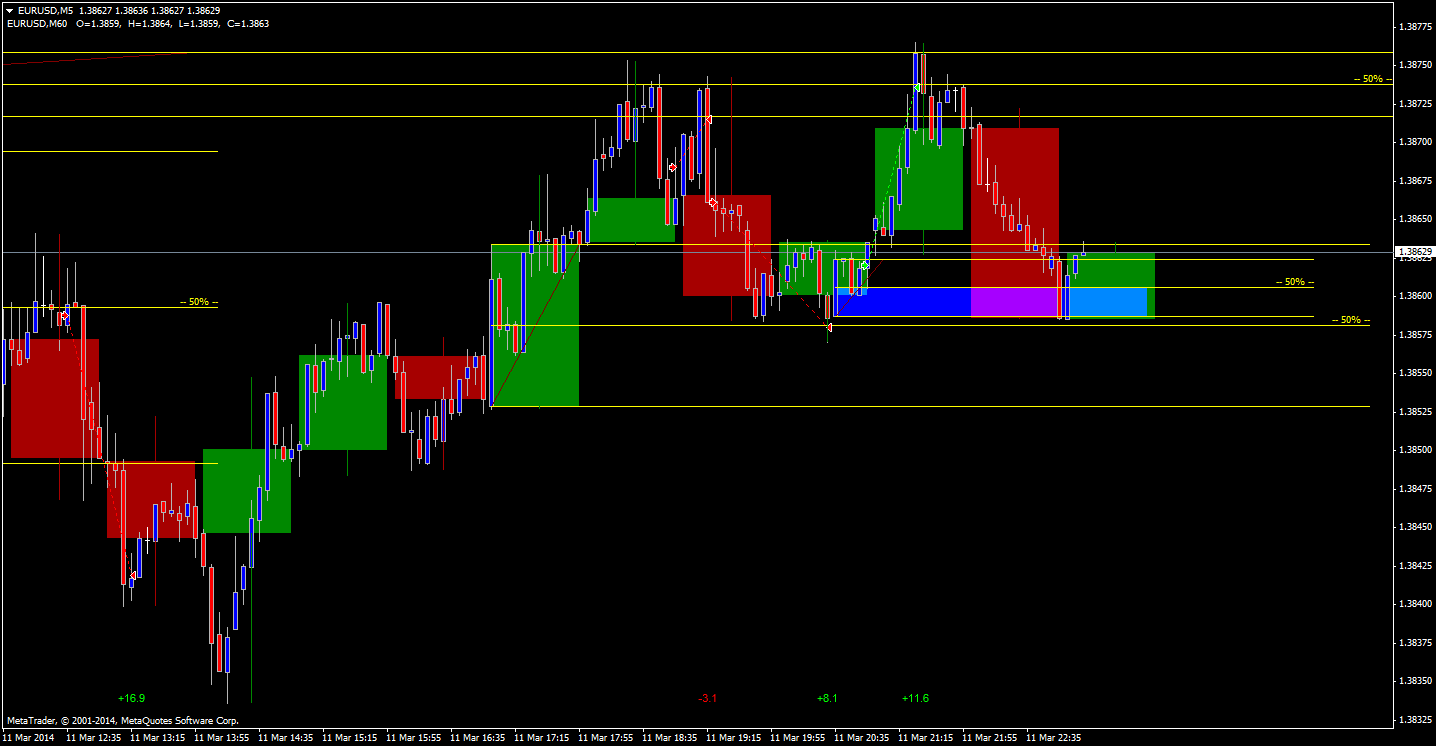Click the 1.38500 price axis label
The width and height of the screenshot is (1436, 746).
point(1414,450)
